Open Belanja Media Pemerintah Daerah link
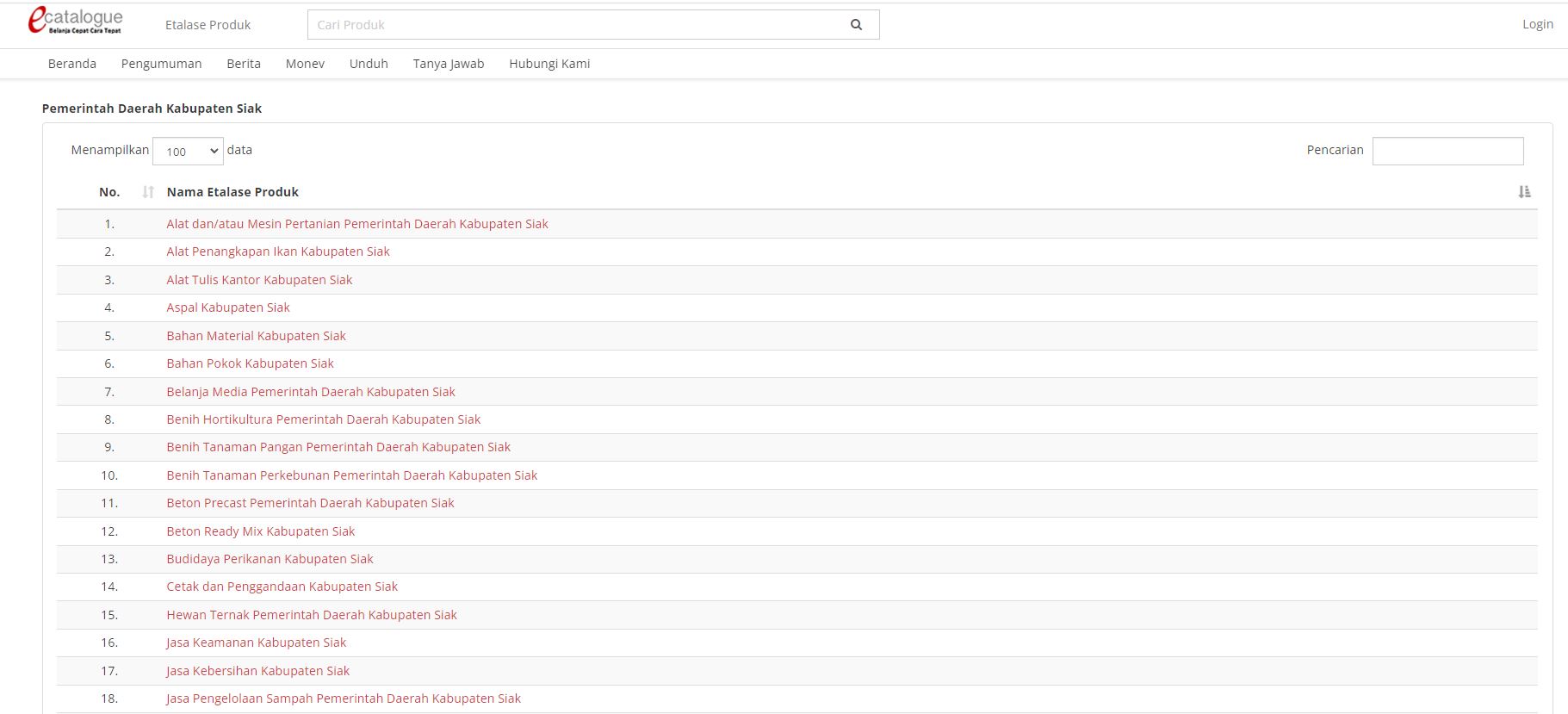 coord(311,392)
